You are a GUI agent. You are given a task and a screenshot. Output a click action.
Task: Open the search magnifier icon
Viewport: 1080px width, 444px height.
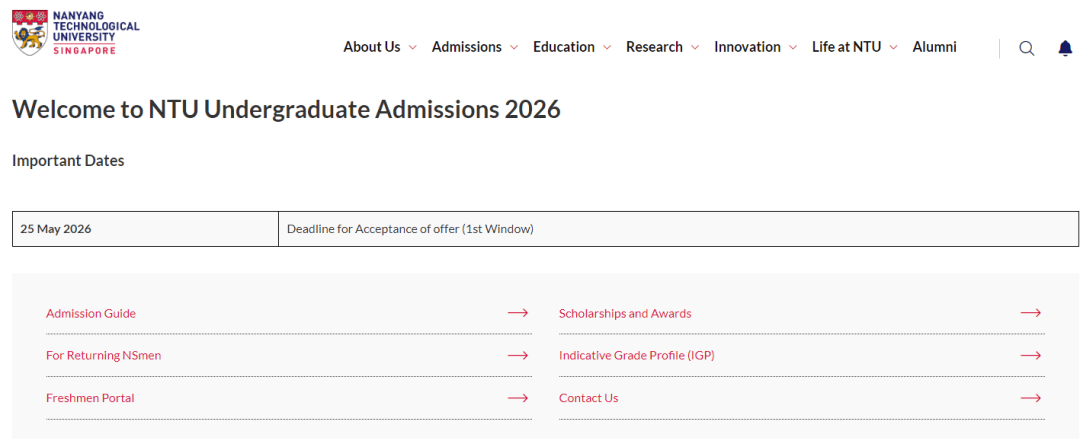click(1026, 48)
